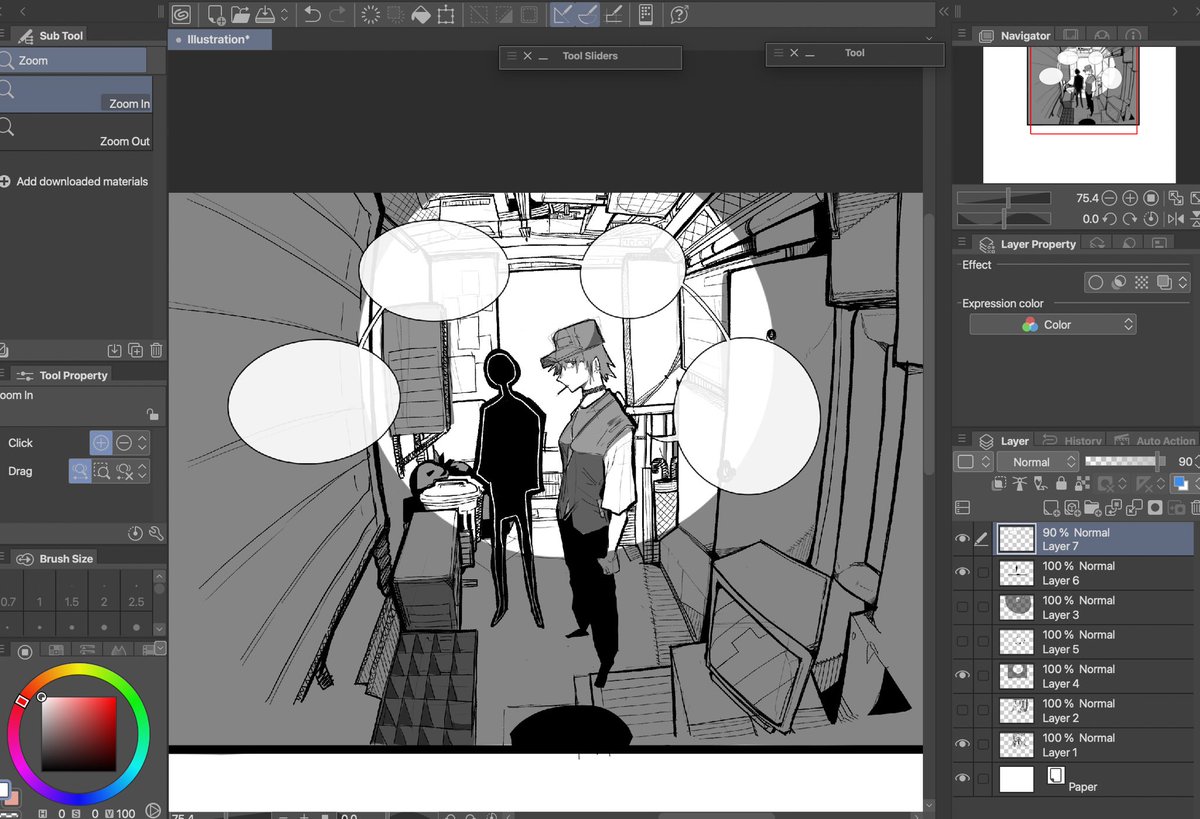Hide the Paper layer eye icon
The image size is (1200, 819).
(x=962, y=779)
